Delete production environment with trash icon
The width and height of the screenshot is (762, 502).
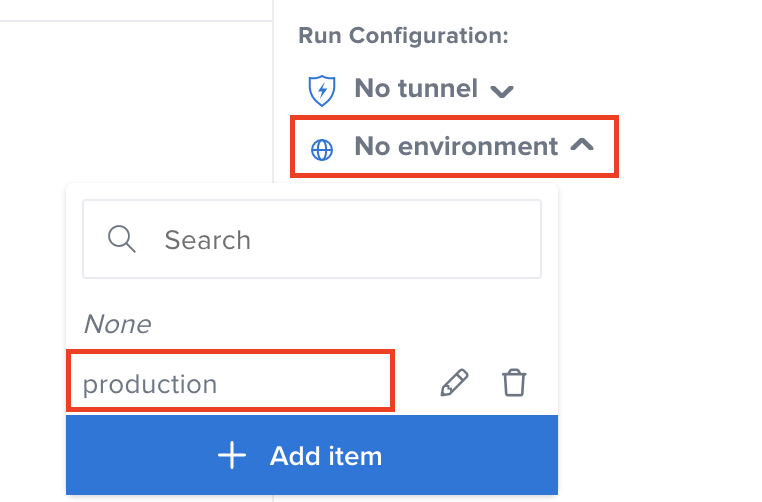coord(514,382)
